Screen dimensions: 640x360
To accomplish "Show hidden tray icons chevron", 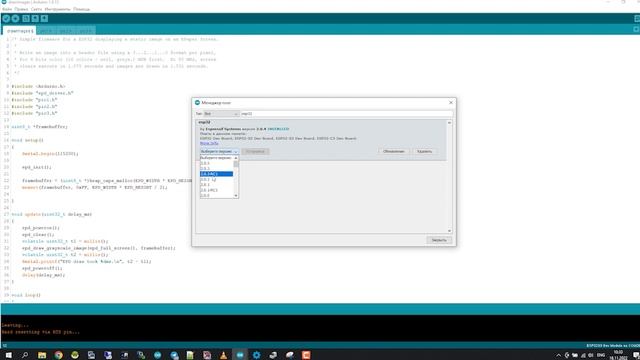I will (x=558, y=355).
